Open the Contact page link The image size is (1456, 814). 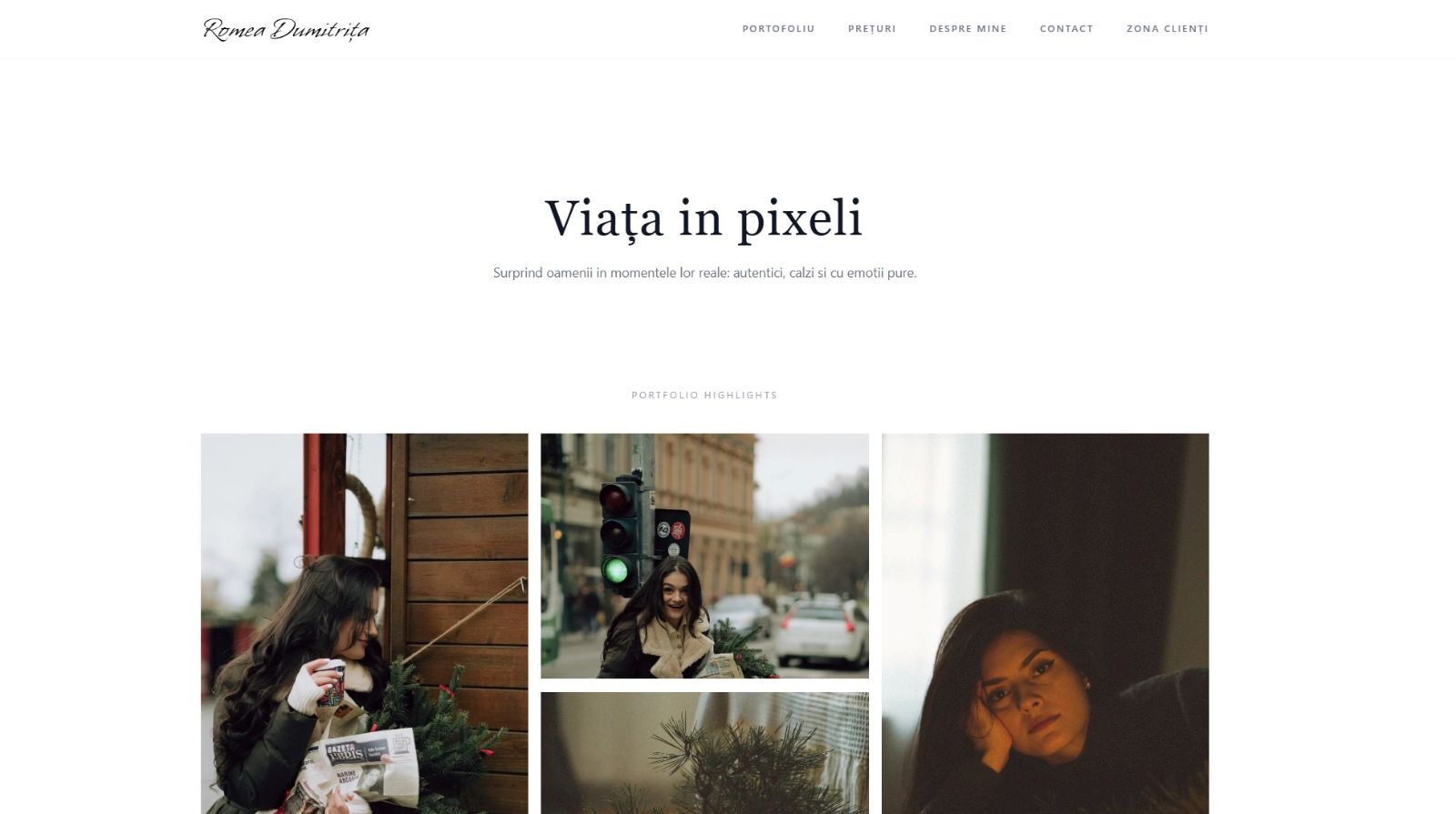click(1067, 28)
